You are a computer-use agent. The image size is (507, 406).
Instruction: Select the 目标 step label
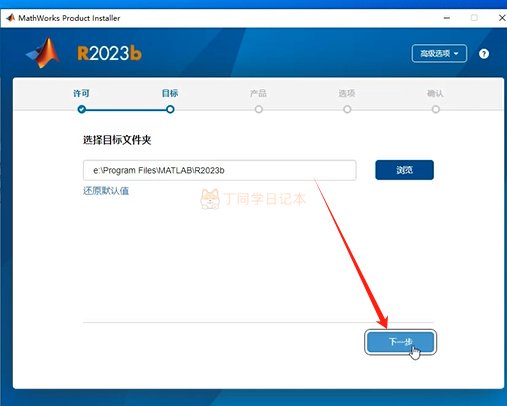(x=170, y=93)
